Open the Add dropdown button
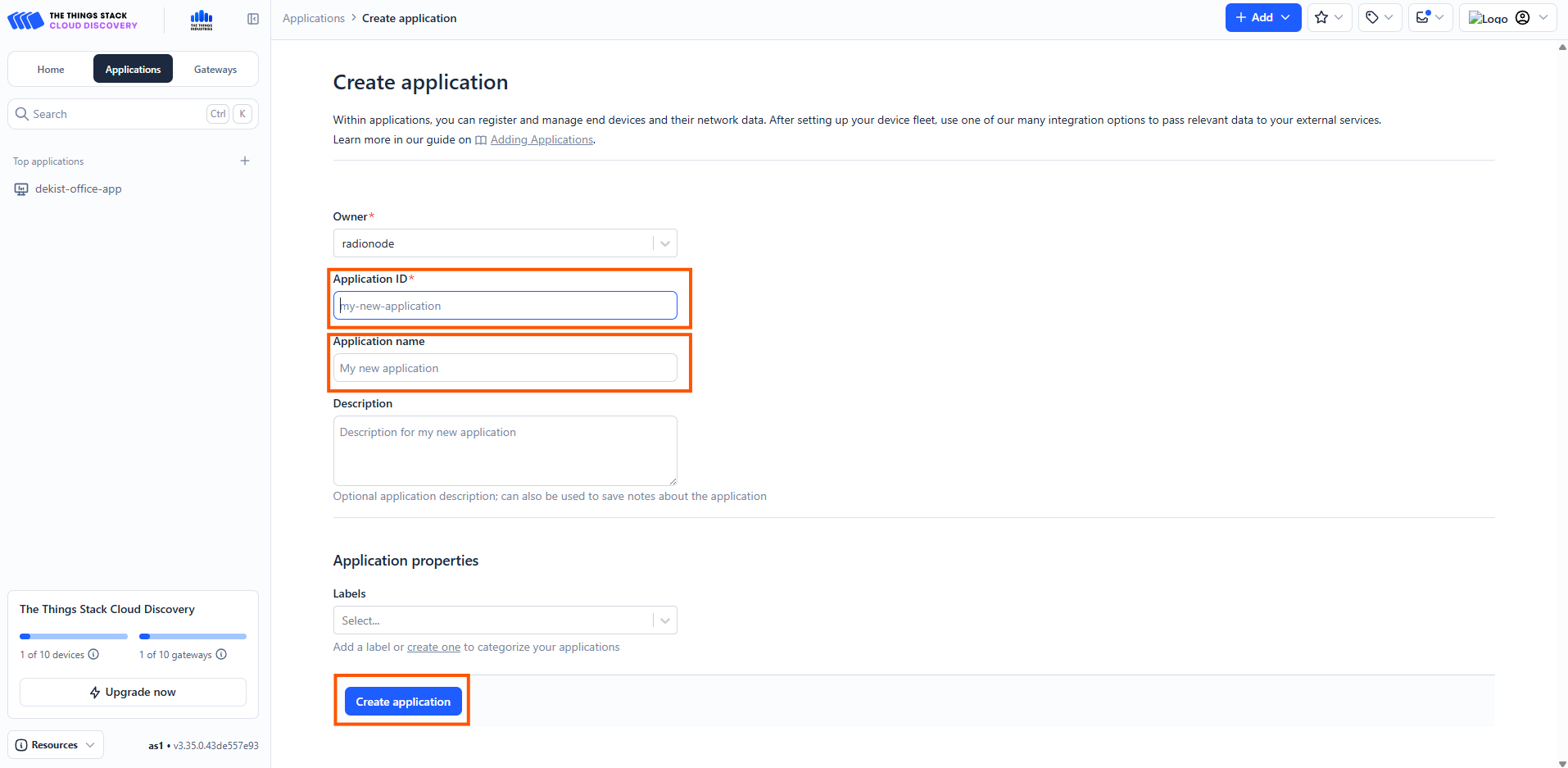The width and height of the screenshot is (1568, 768). 1262,17
